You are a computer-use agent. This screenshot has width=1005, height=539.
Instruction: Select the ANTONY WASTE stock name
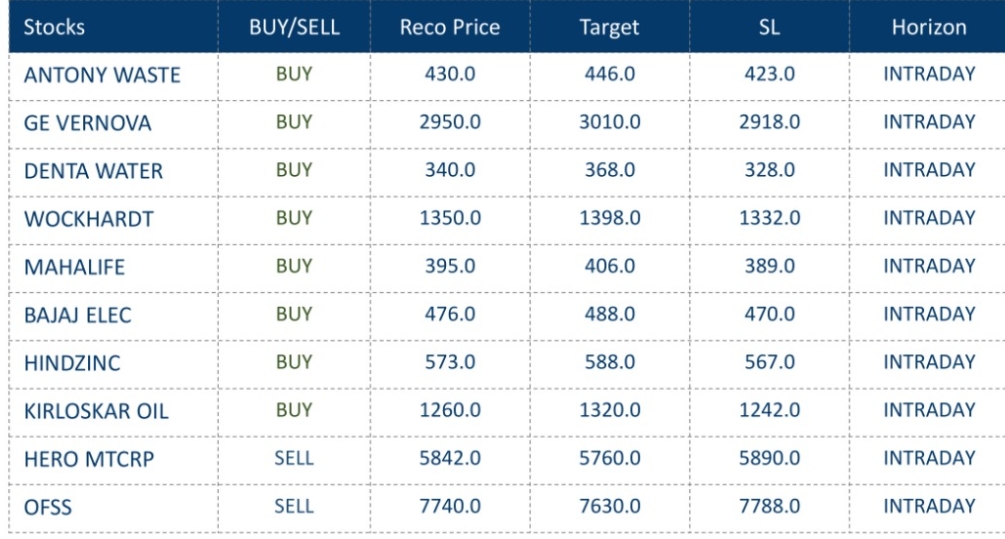point(101,75)
